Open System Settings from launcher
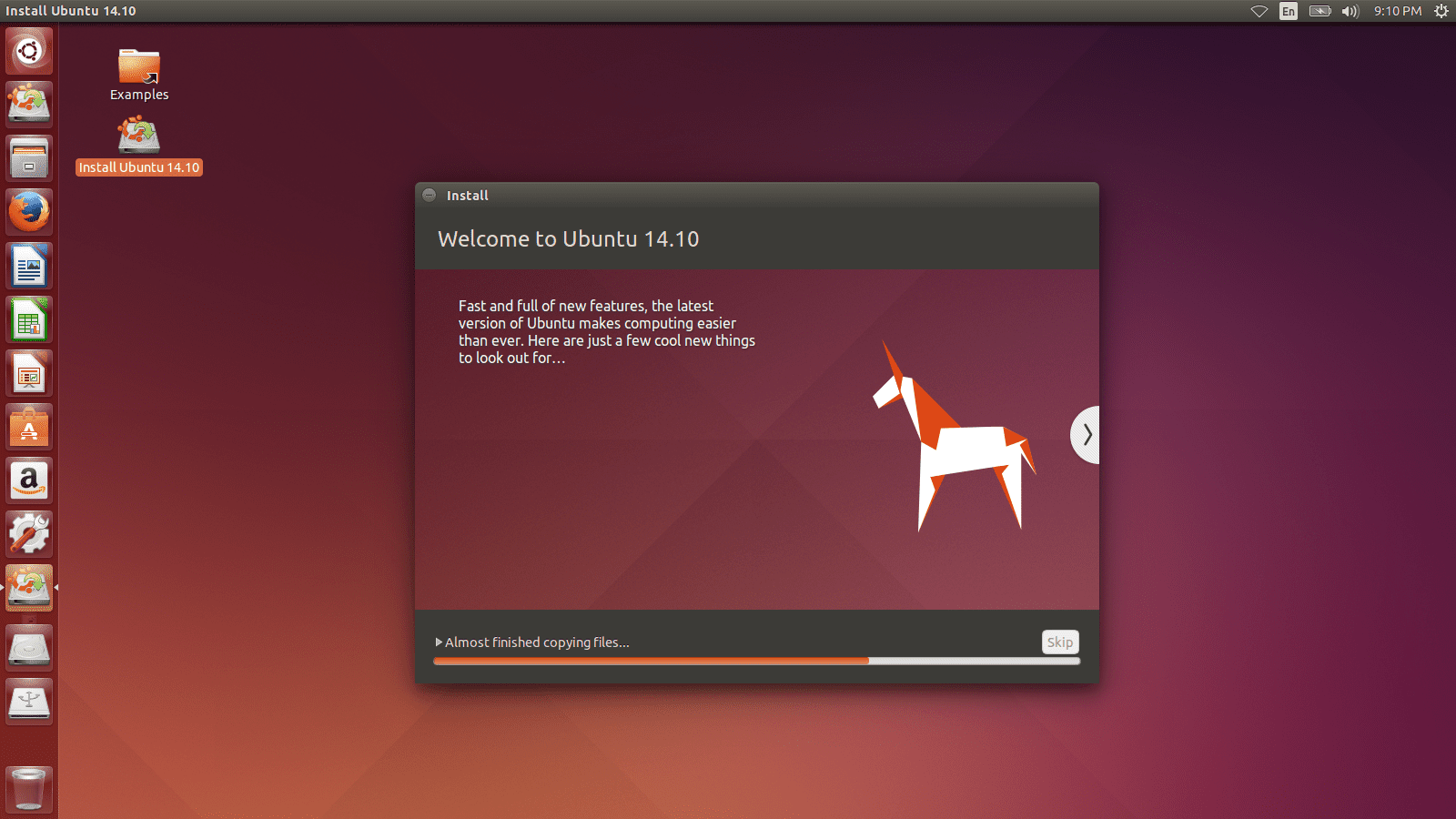Image resolution: width=1456 pixels, height=819 pixels. click(x=29, y=534)
